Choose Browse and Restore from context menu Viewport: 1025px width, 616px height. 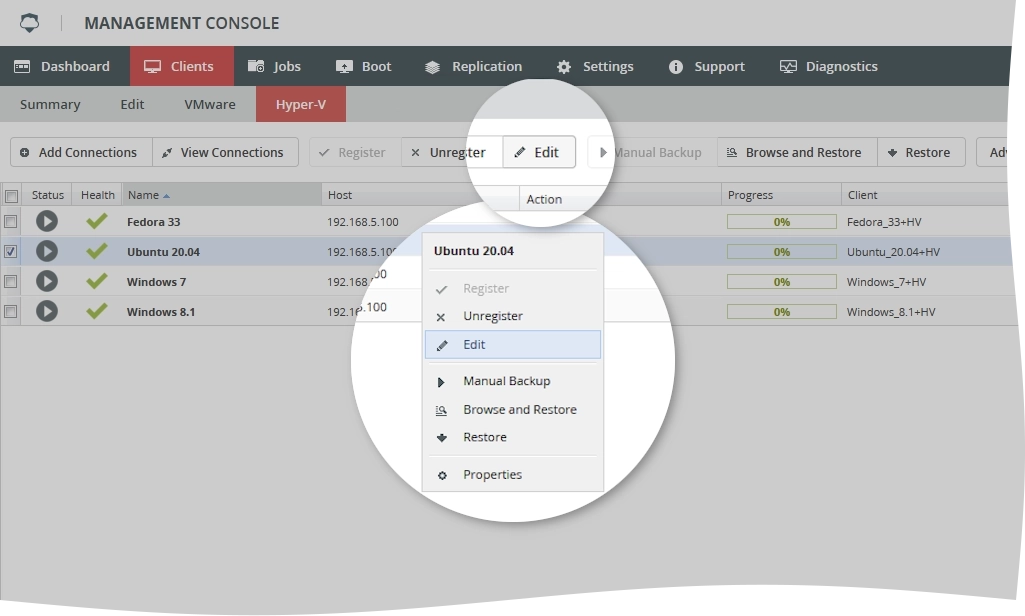512,409
